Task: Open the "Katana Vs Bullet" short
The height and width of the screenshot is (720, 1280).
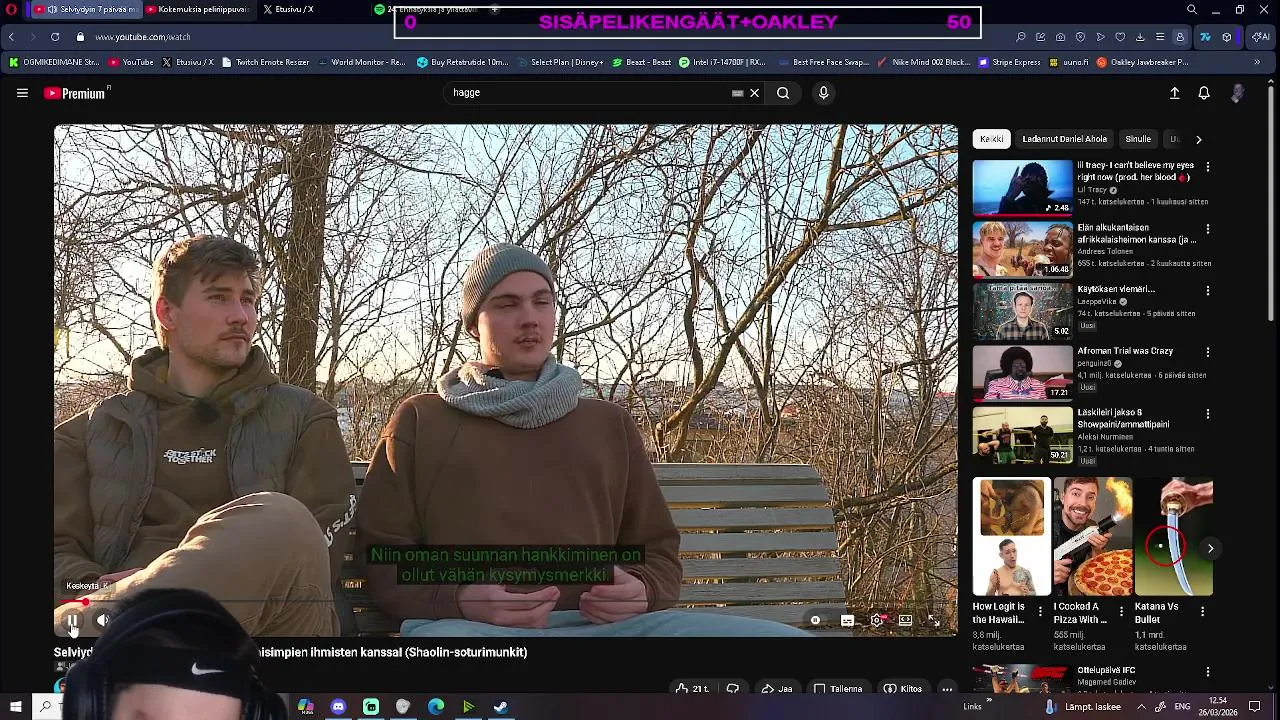Action: [1174, 537]
